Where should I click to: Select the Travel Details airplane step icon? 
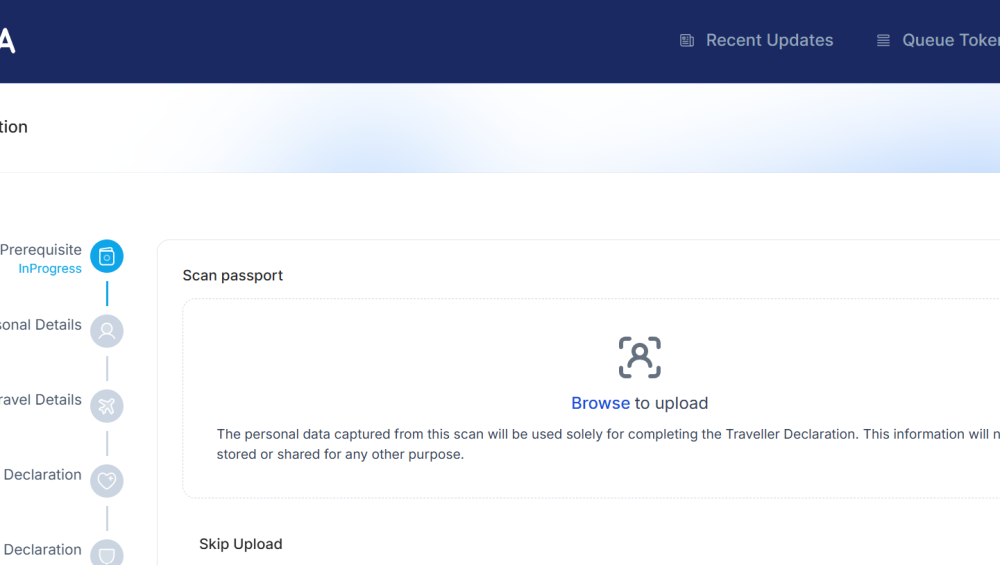point(107,406)
